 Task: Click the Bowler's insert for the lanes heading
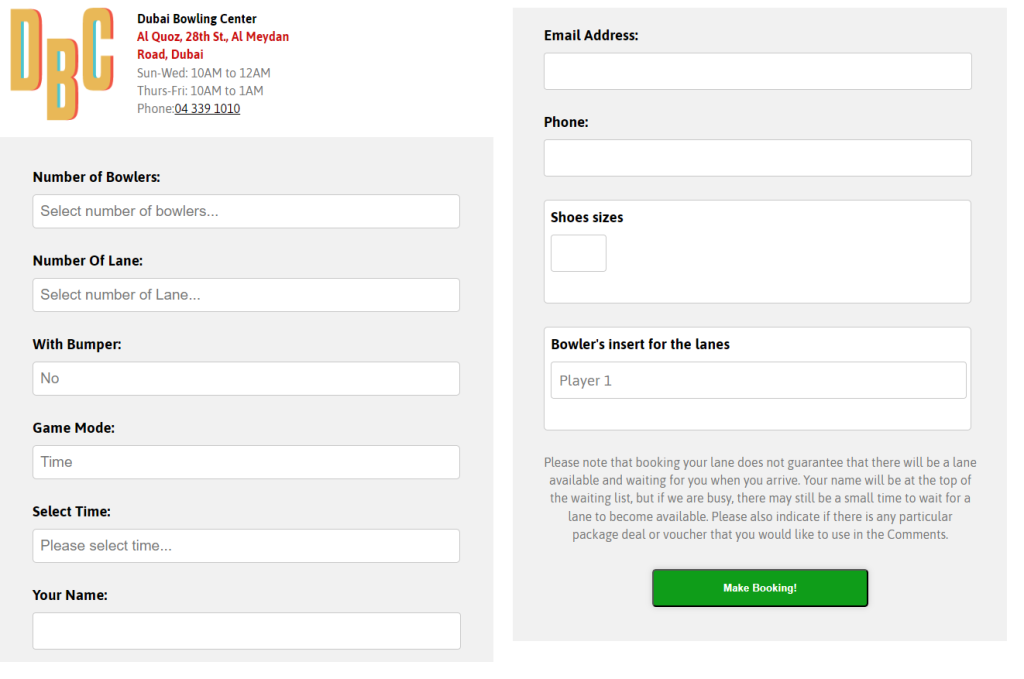(x=640, y=344)
